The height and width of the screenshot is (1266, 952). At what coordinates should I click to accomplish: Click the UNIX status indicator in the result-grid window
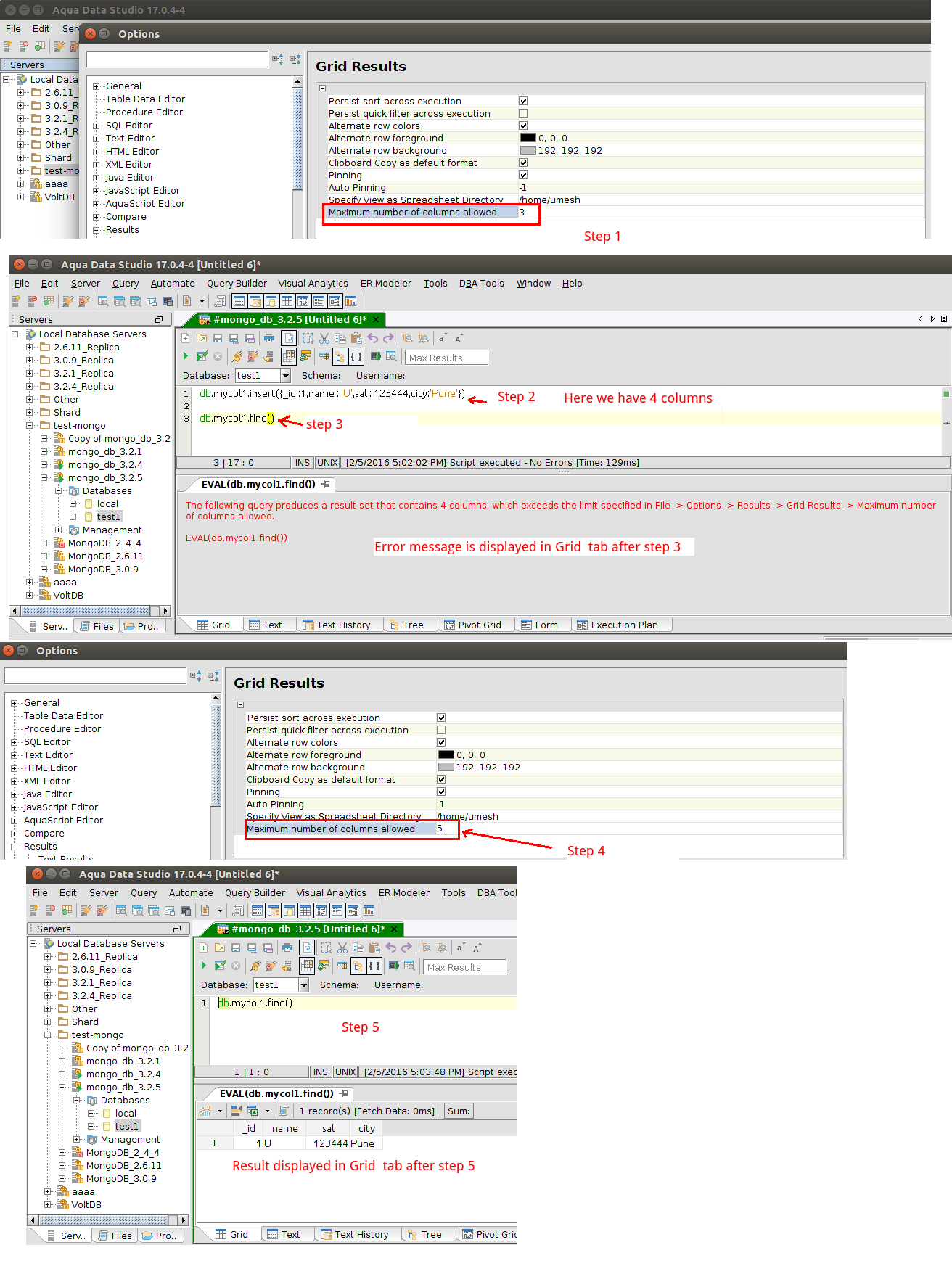click(345, 1072)
